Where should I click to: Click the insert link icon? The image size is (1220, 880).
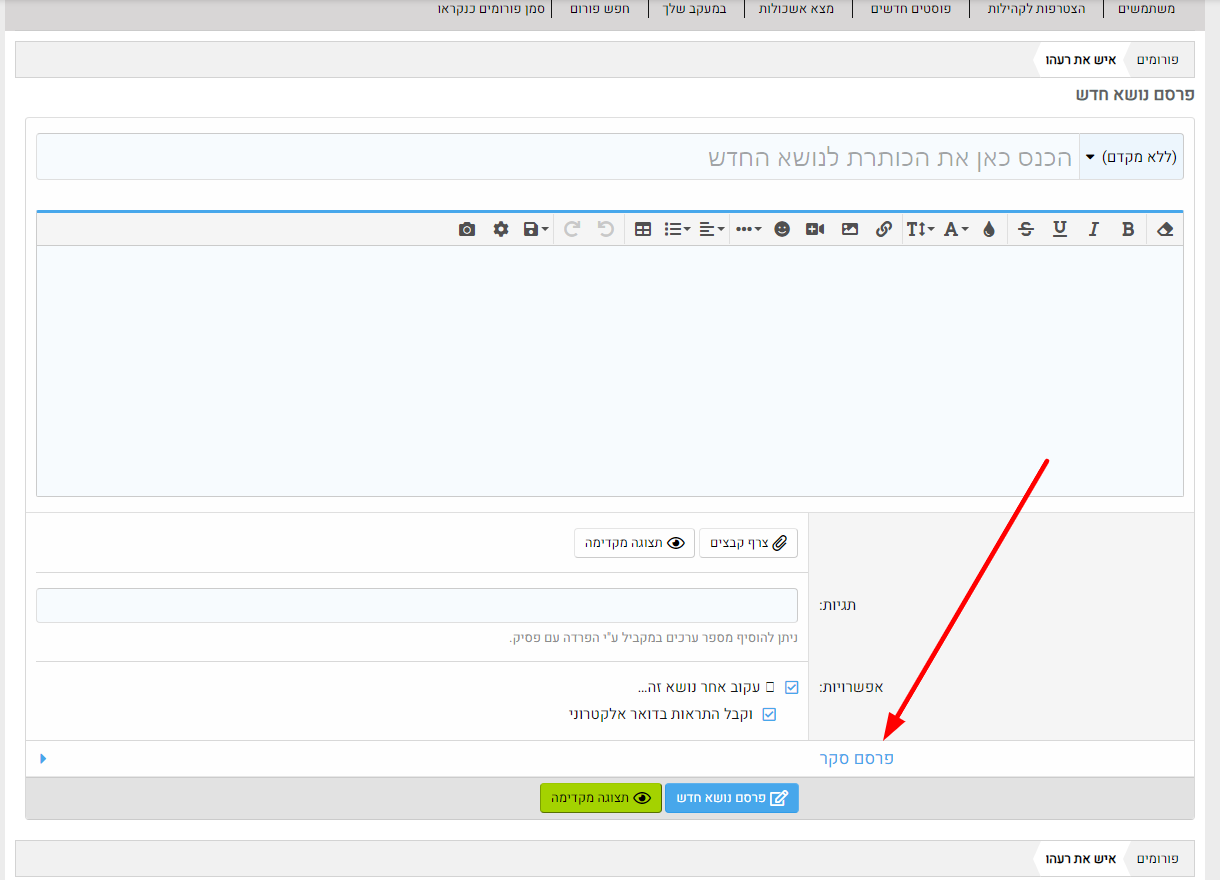point(883,229)
